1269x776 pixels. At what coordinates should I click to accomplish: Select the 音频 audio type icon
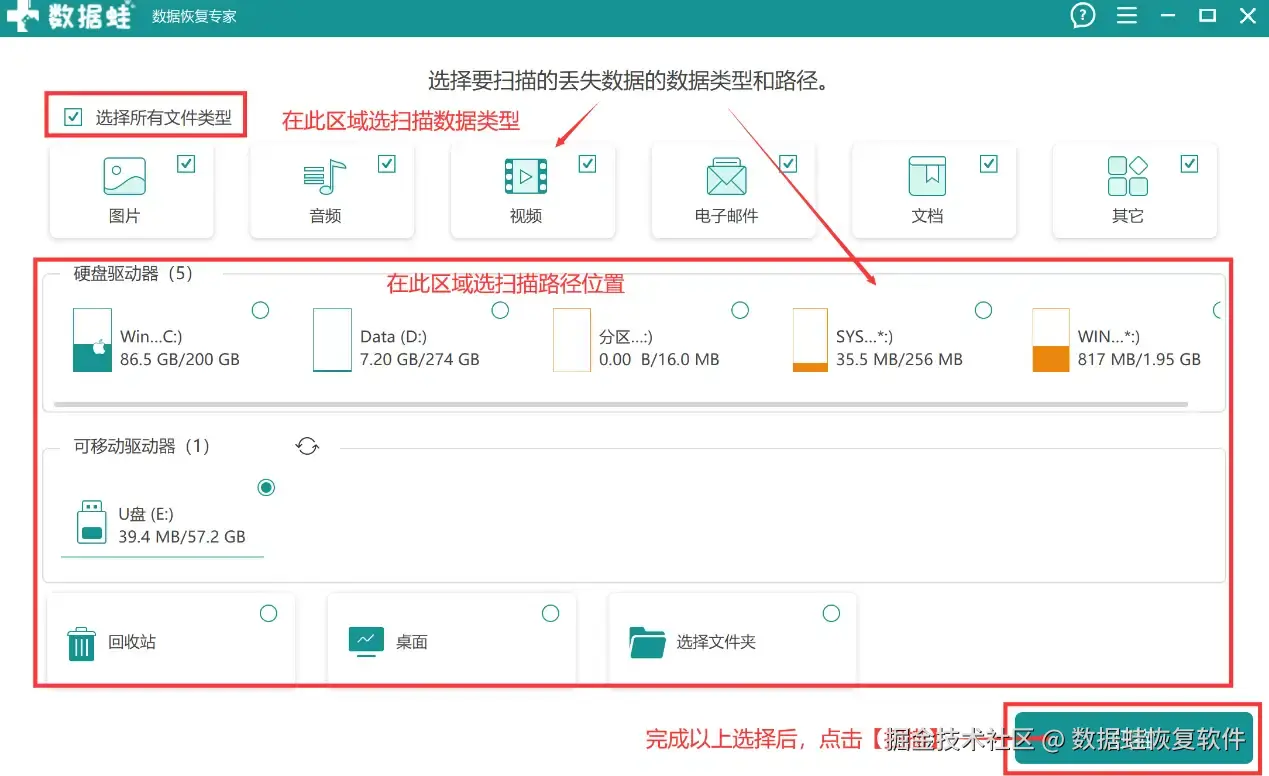[x=325, y=176]
